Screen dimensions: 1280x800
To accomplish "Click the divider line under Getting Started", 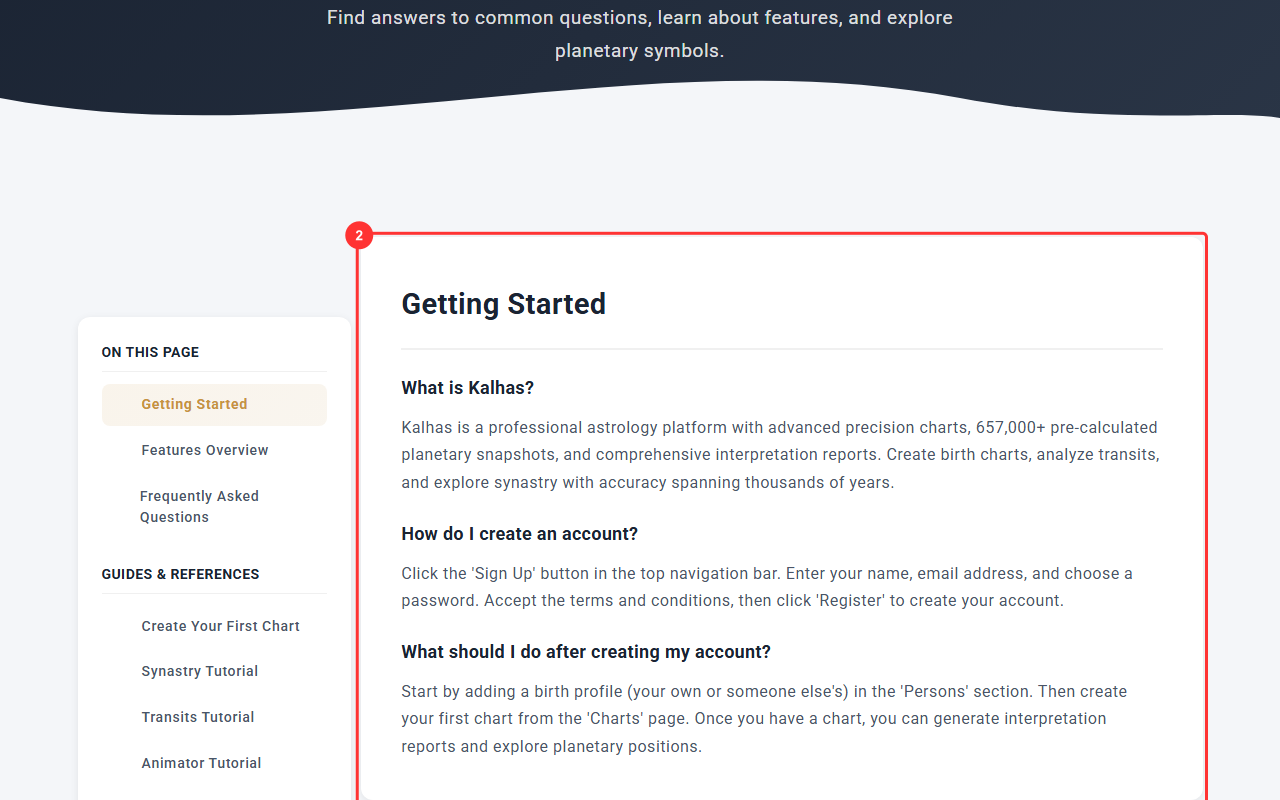I will point(782,349).
